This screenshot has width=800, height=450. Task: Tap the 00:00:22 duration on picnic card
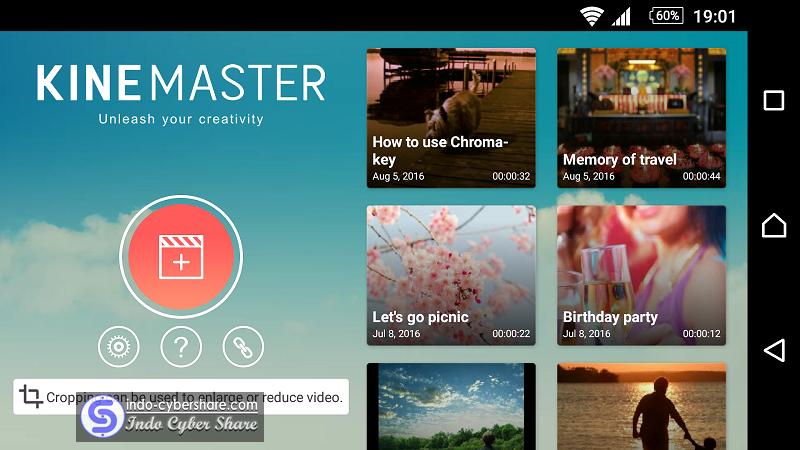(x=511, y=334)
